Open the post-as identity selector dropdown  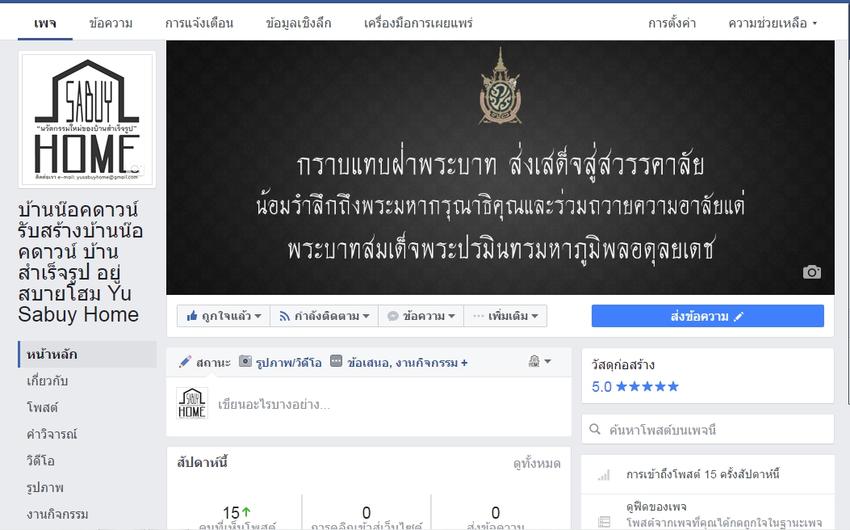[x=539, y=361]
